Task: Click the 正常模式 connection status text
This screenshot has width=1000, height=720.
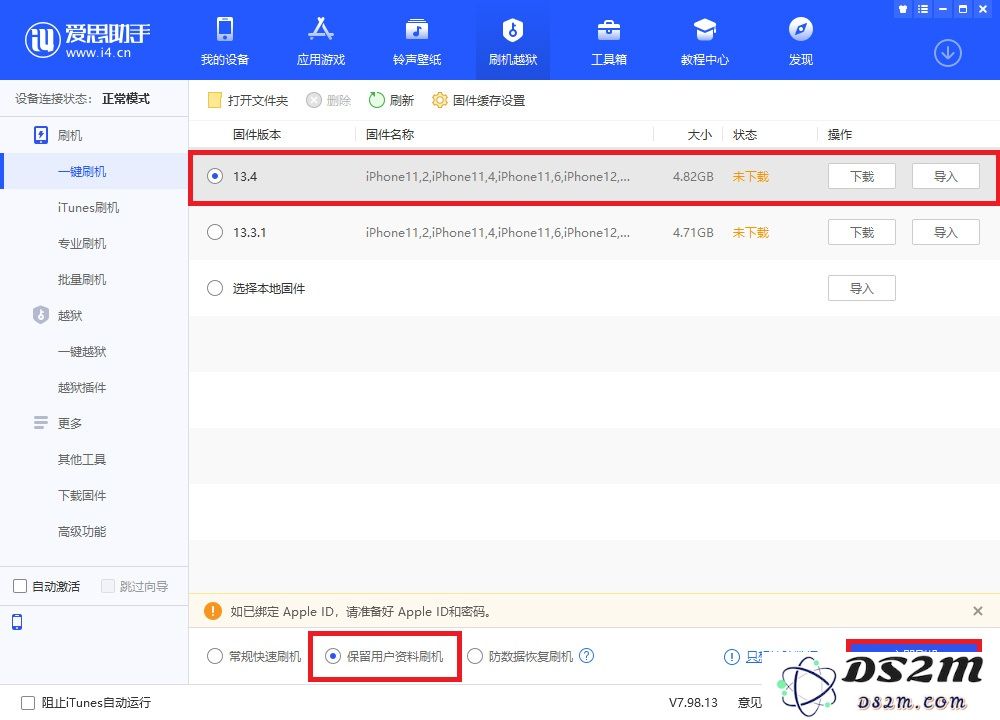Action: (126, 98)
